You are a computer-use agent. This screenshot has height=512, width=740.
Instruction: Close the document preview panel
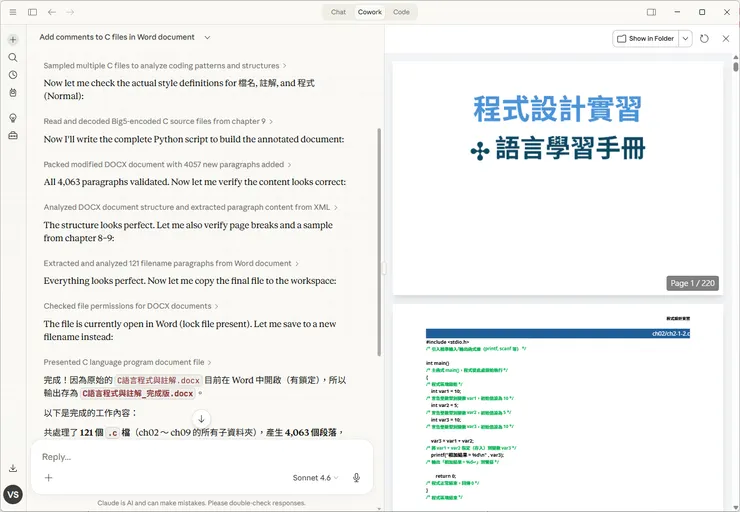click(x=726, y=39)
